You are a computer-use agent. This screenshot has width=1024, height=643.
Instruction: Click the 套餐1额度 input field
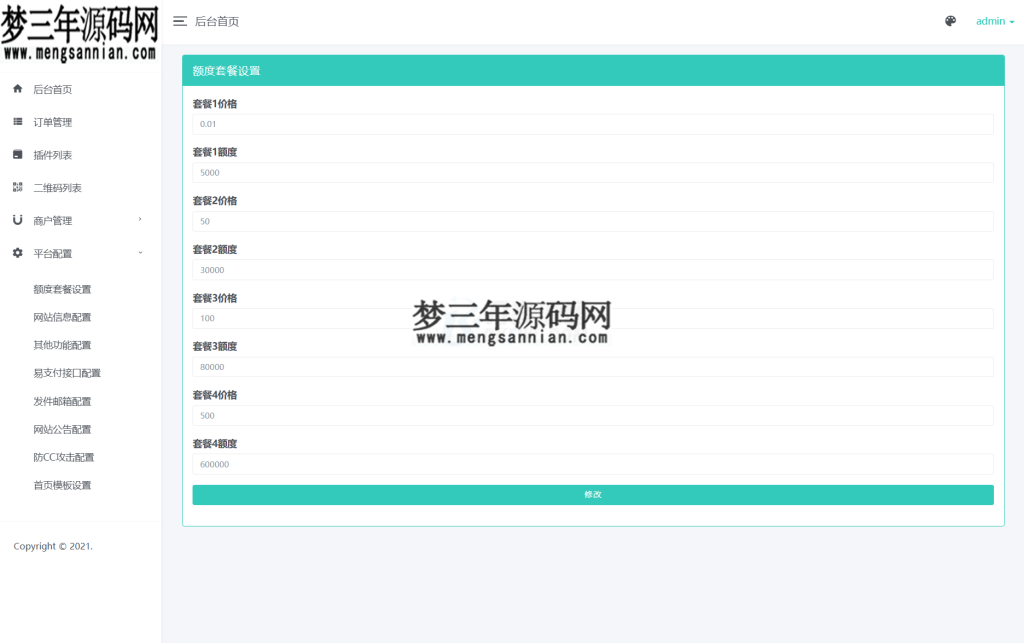(593, 172)
